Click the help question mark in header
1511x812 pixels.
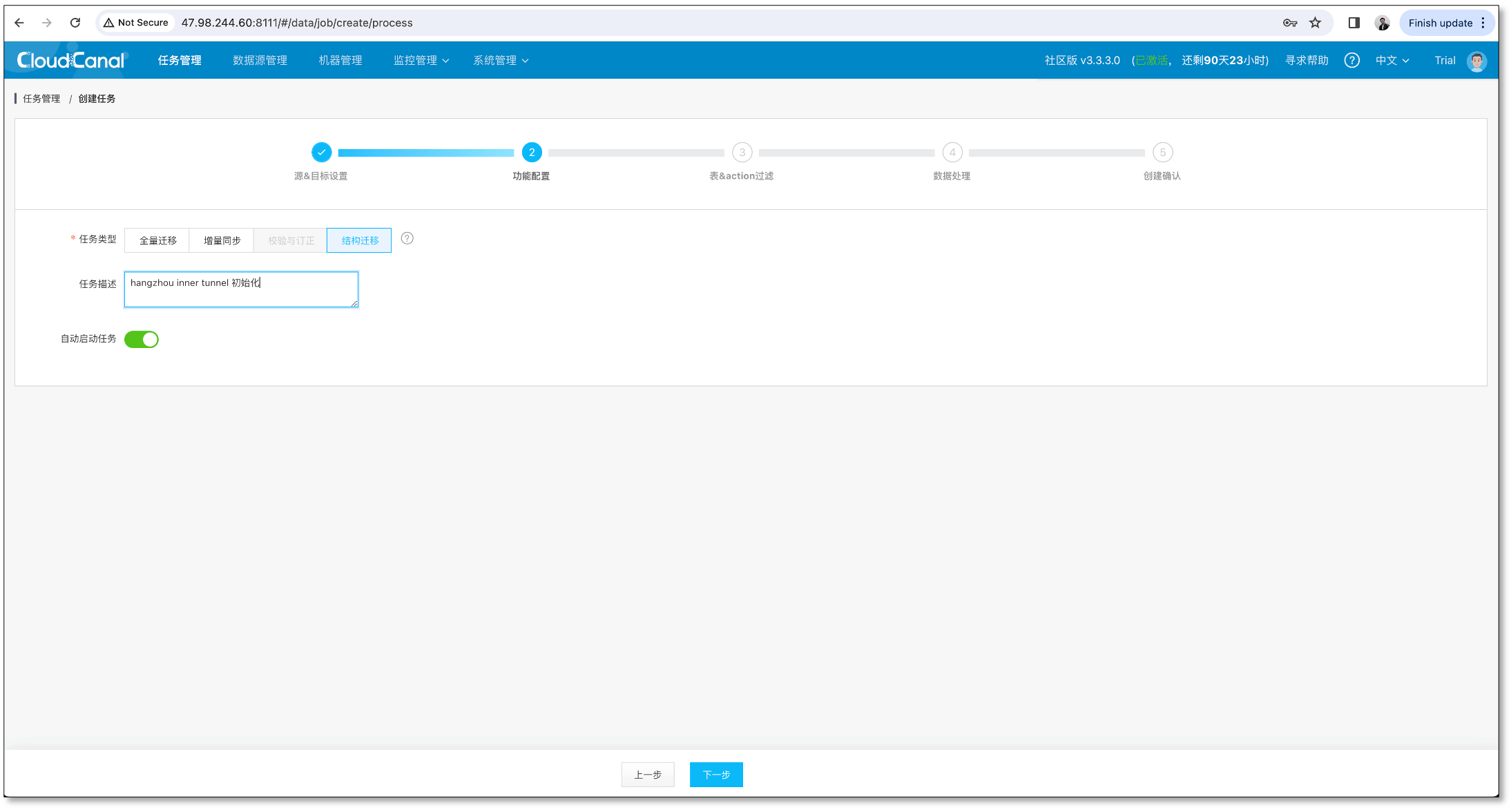coord(1351,61)
